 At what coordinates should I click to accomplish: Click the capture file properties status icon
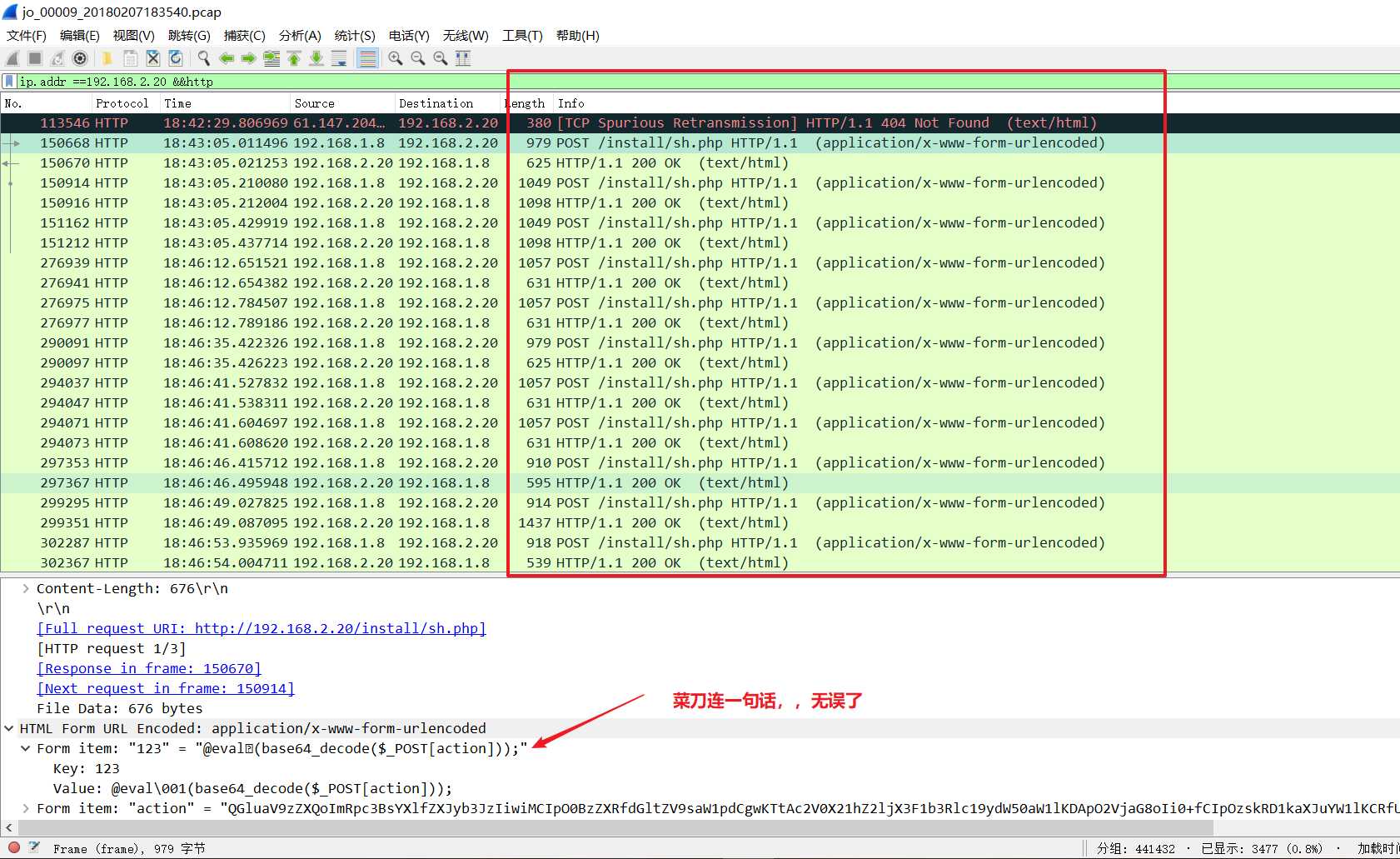[x=34, y=847]
